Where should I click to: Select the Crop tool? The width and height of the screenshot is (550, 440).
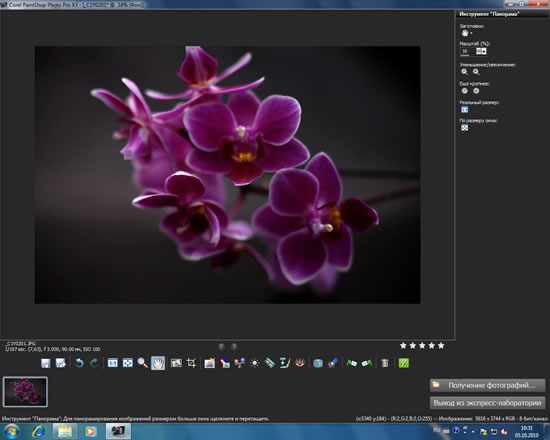[191, 363]
